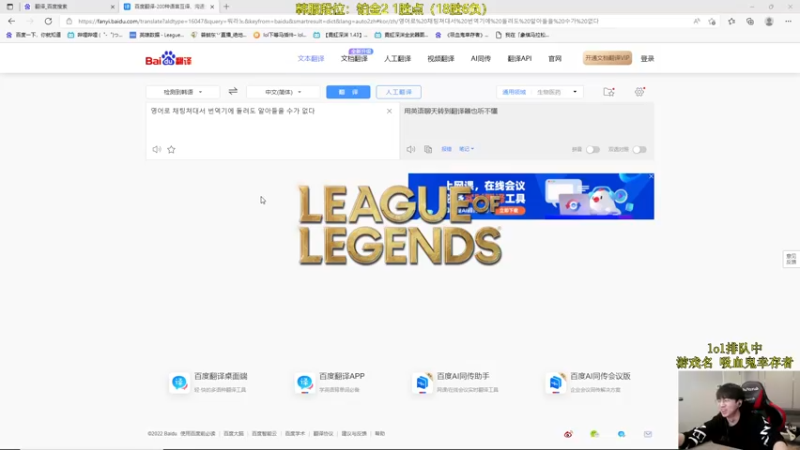Open translation settings gear icon
This screenshot has width=800, height=450.
639,92
